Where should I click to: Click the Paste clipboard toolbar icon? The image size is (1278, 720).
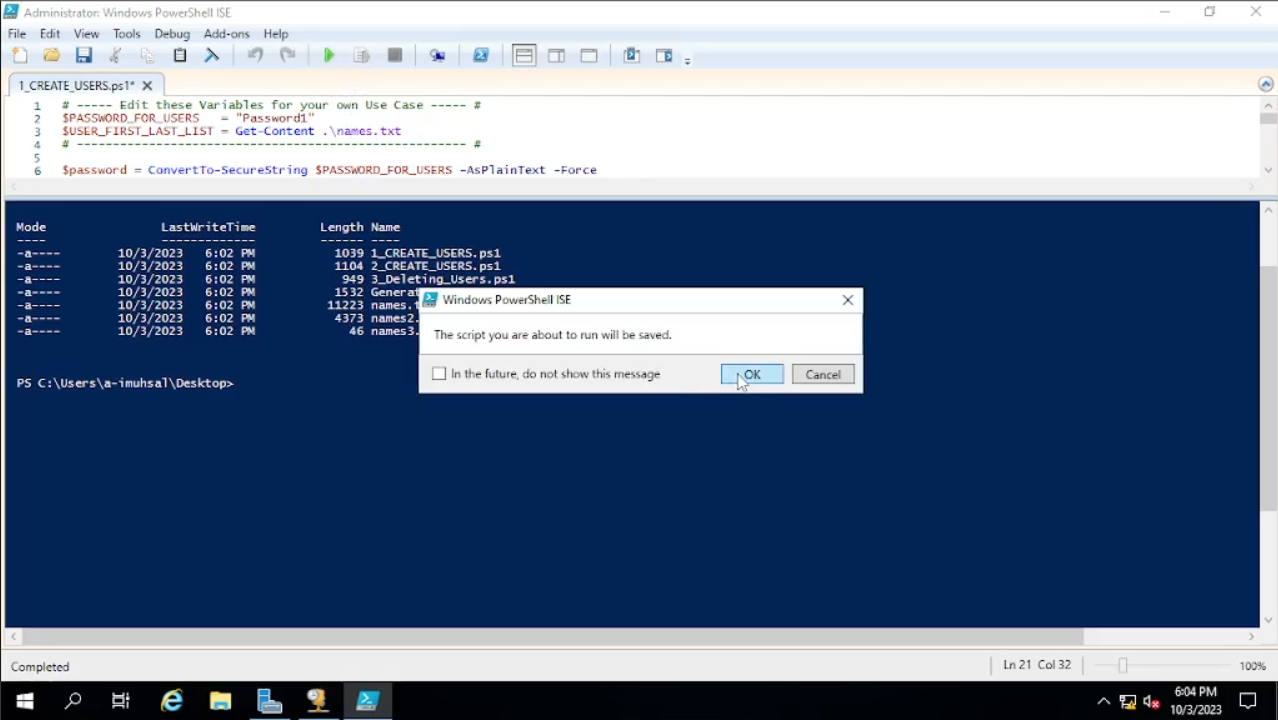(x=180, y=56)
